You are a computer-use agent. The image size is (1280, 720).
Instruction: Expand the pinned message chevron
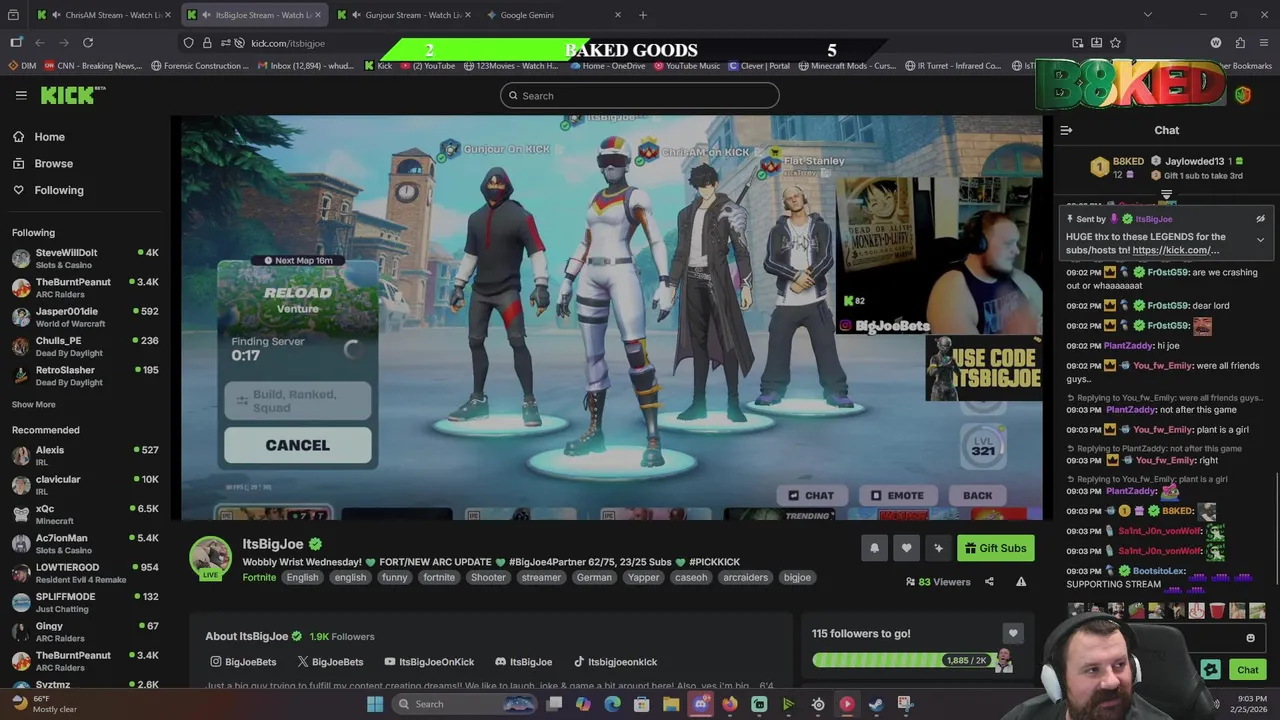pos(1260,240)
